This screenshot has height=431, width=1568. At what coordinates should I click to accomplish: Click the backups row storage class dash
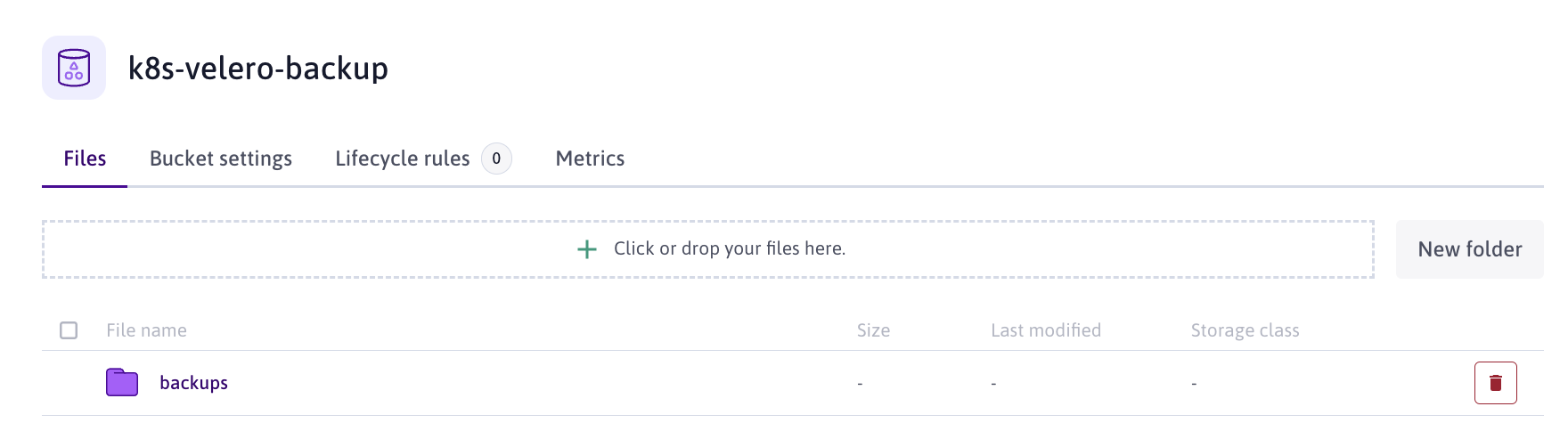tap(1194, 384)
